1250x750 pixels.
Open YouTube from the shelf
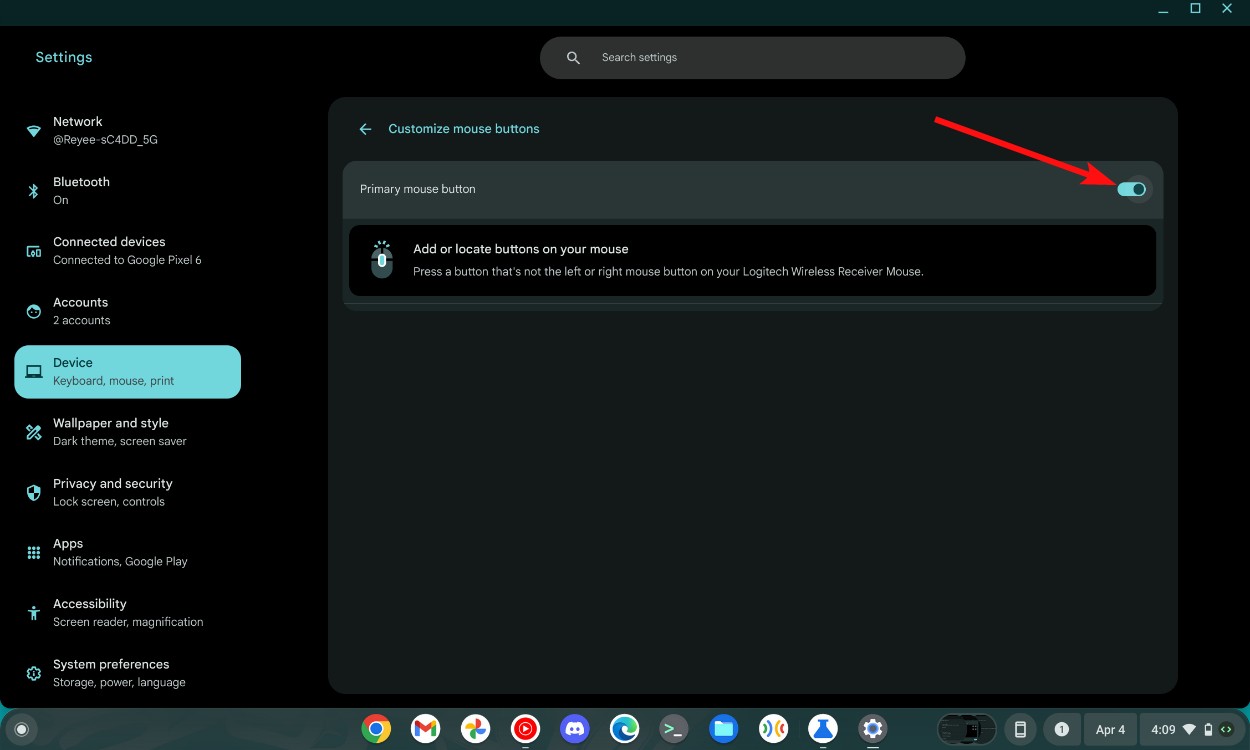[525, 728]
